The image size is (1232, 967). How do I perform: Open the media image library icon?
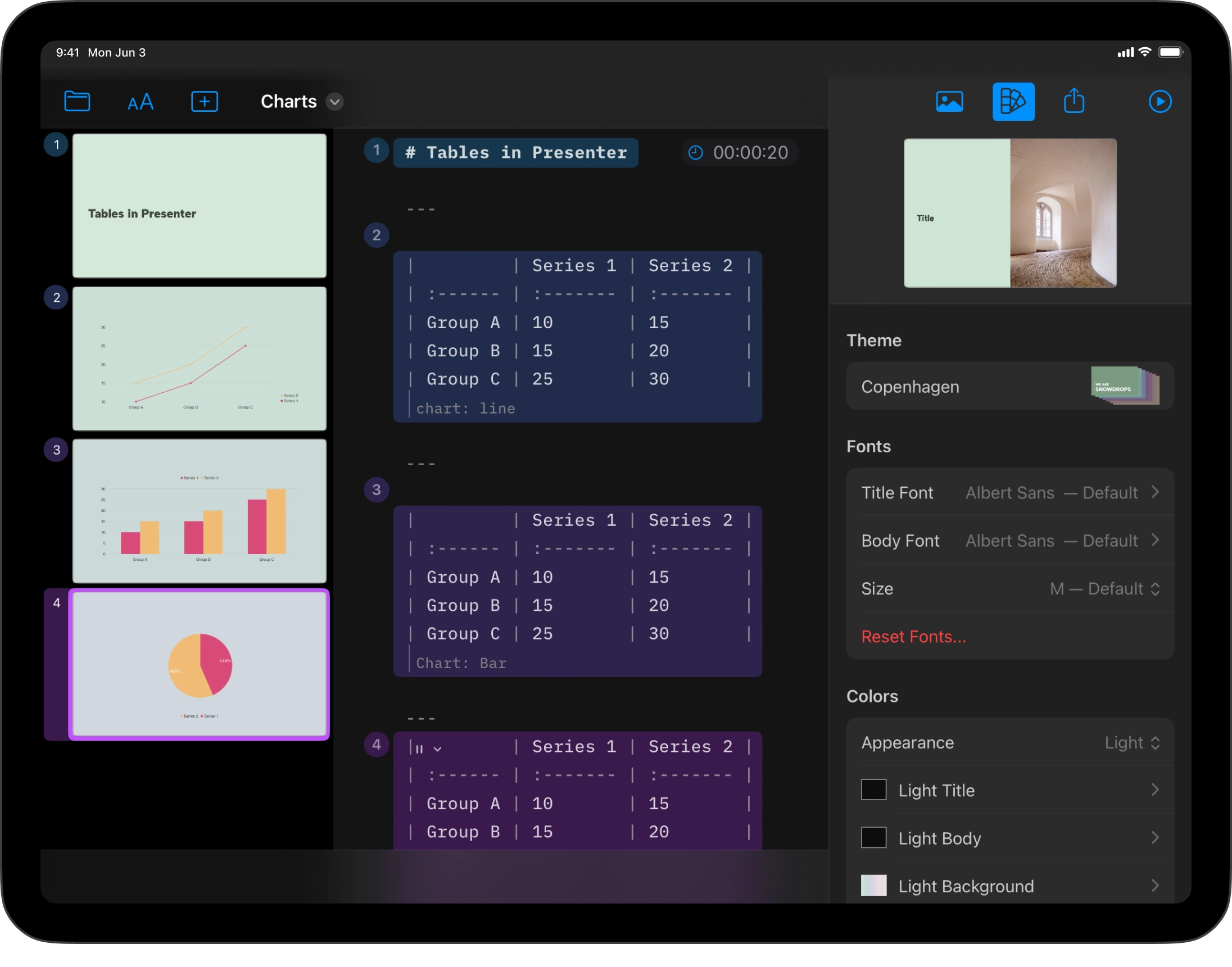point(949,102)
